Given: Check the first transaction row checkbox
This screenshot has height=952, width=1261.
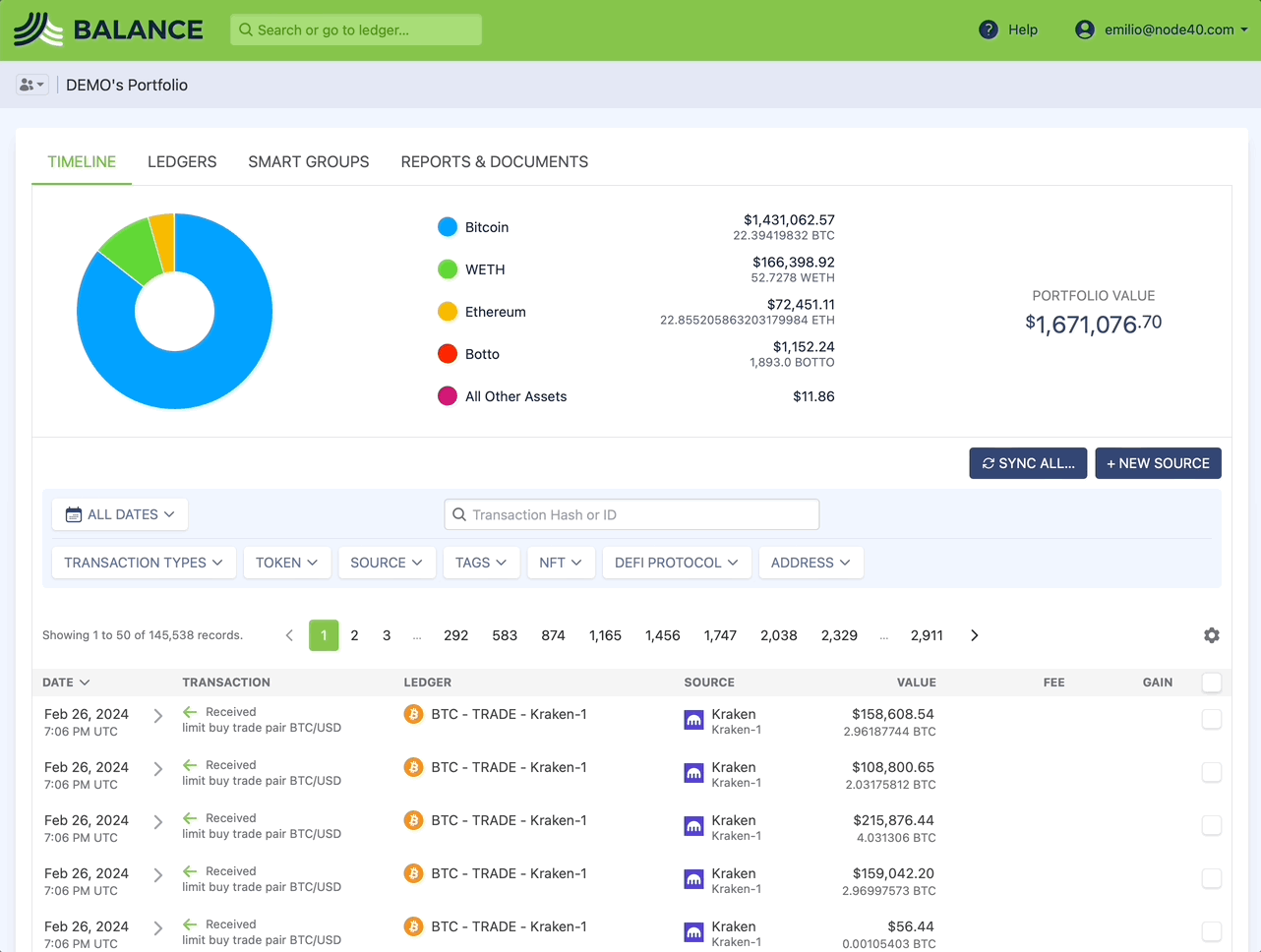Looking at the screenshot, I should [1212, 720].
